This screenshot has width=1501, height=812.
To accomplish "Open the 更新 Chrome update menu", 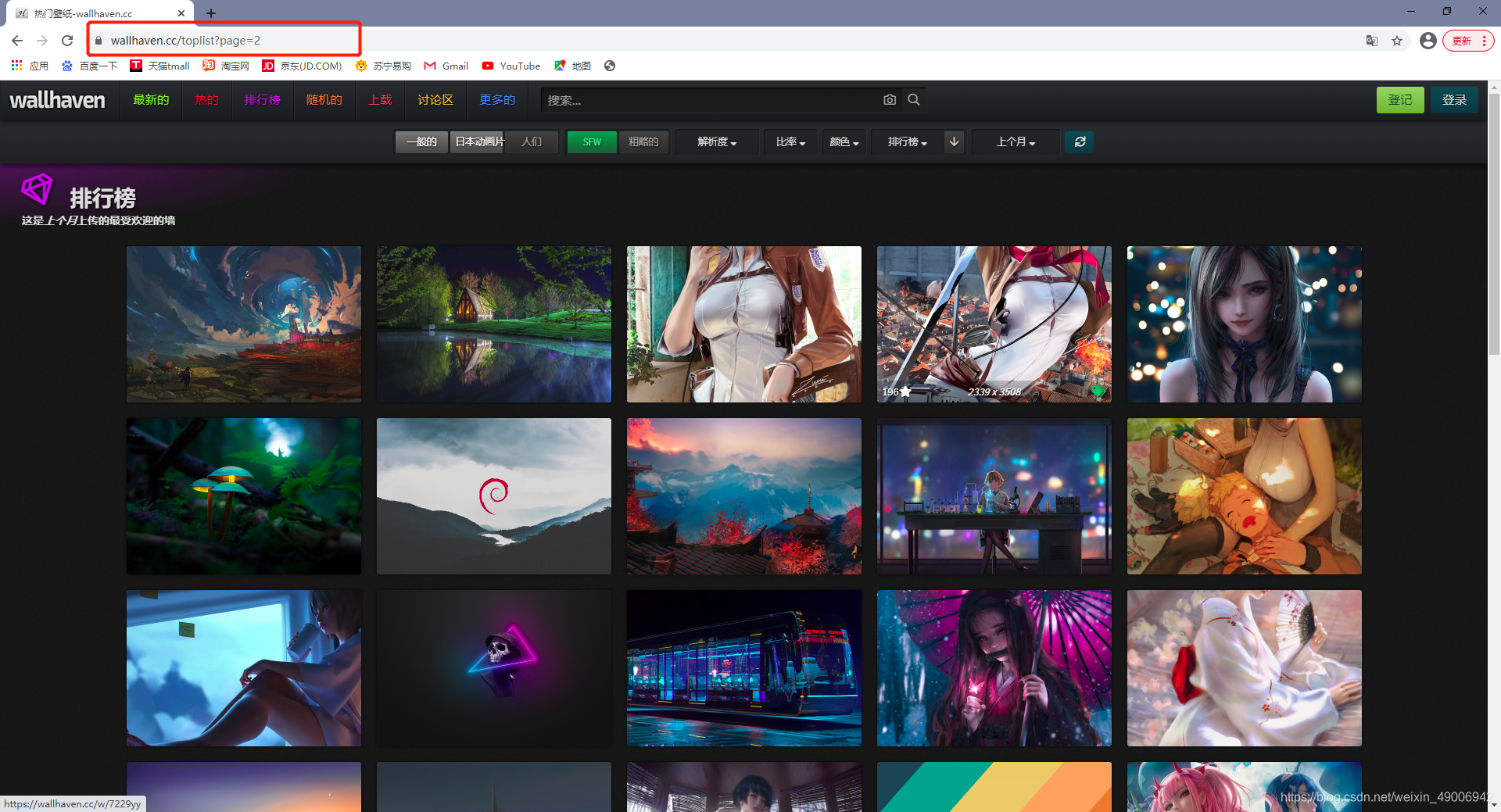I will 1469,41.
